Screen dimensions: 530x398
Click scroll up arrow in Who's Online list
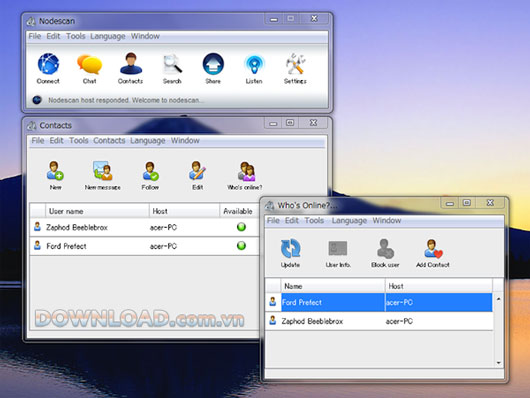coord(499,299)
